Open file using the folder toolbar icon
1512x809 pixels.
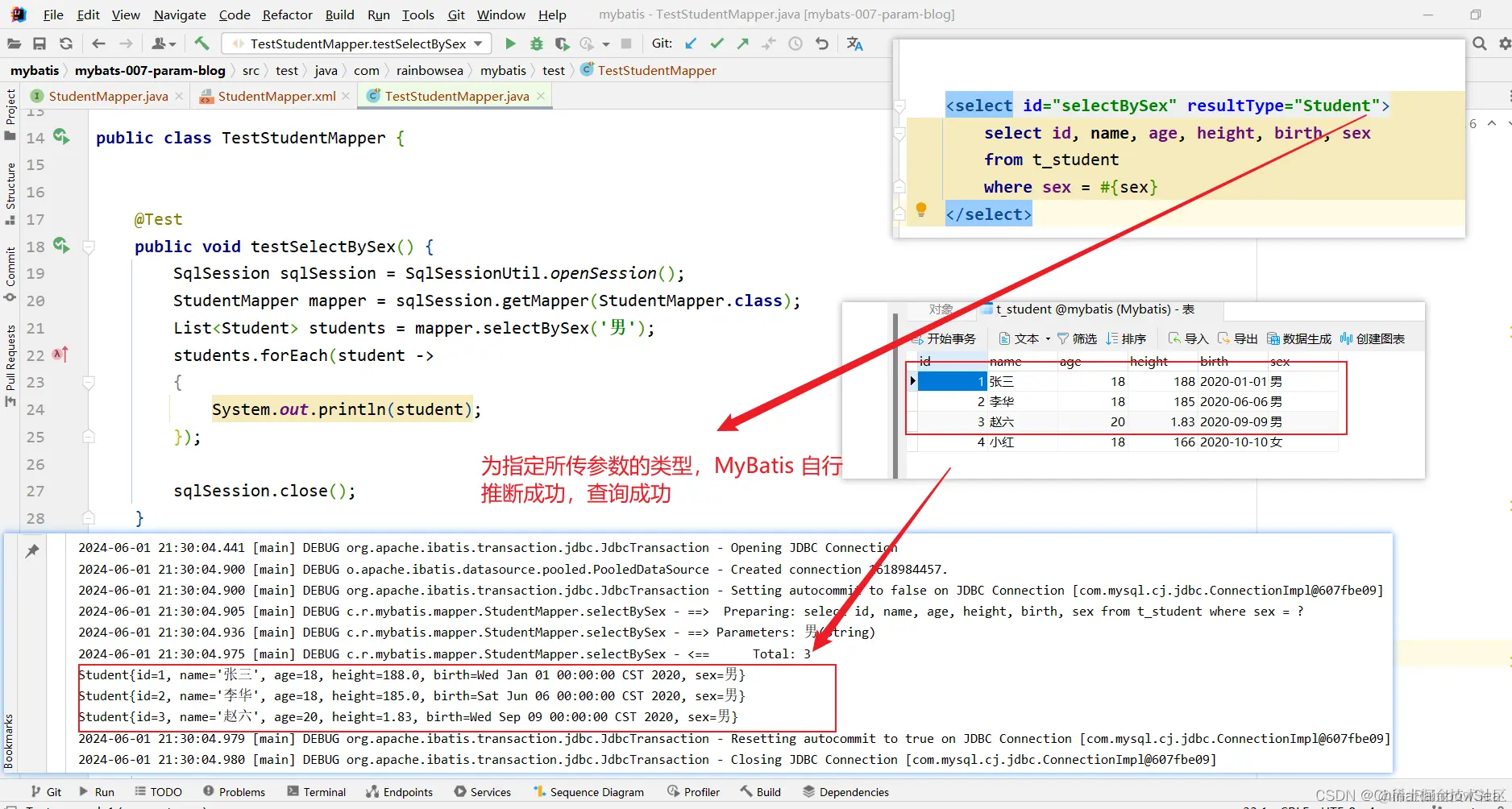click(x=14, y=44)
